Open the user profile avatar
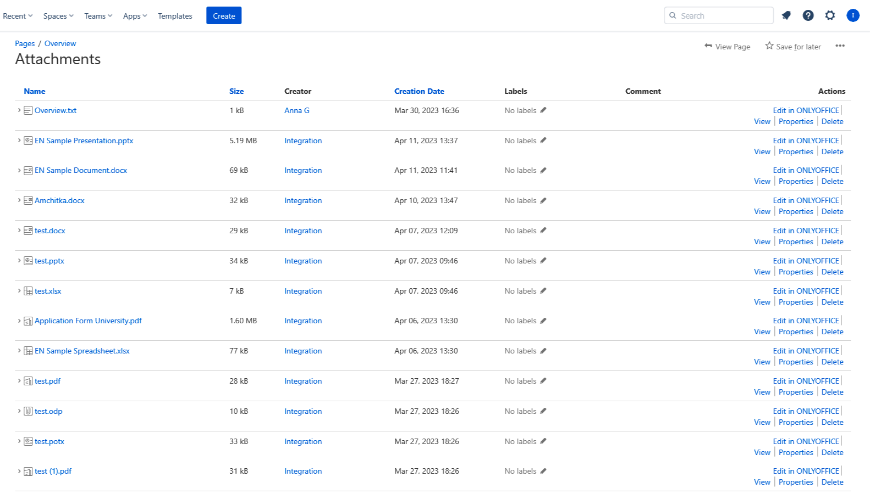 (x=853, y=16)
